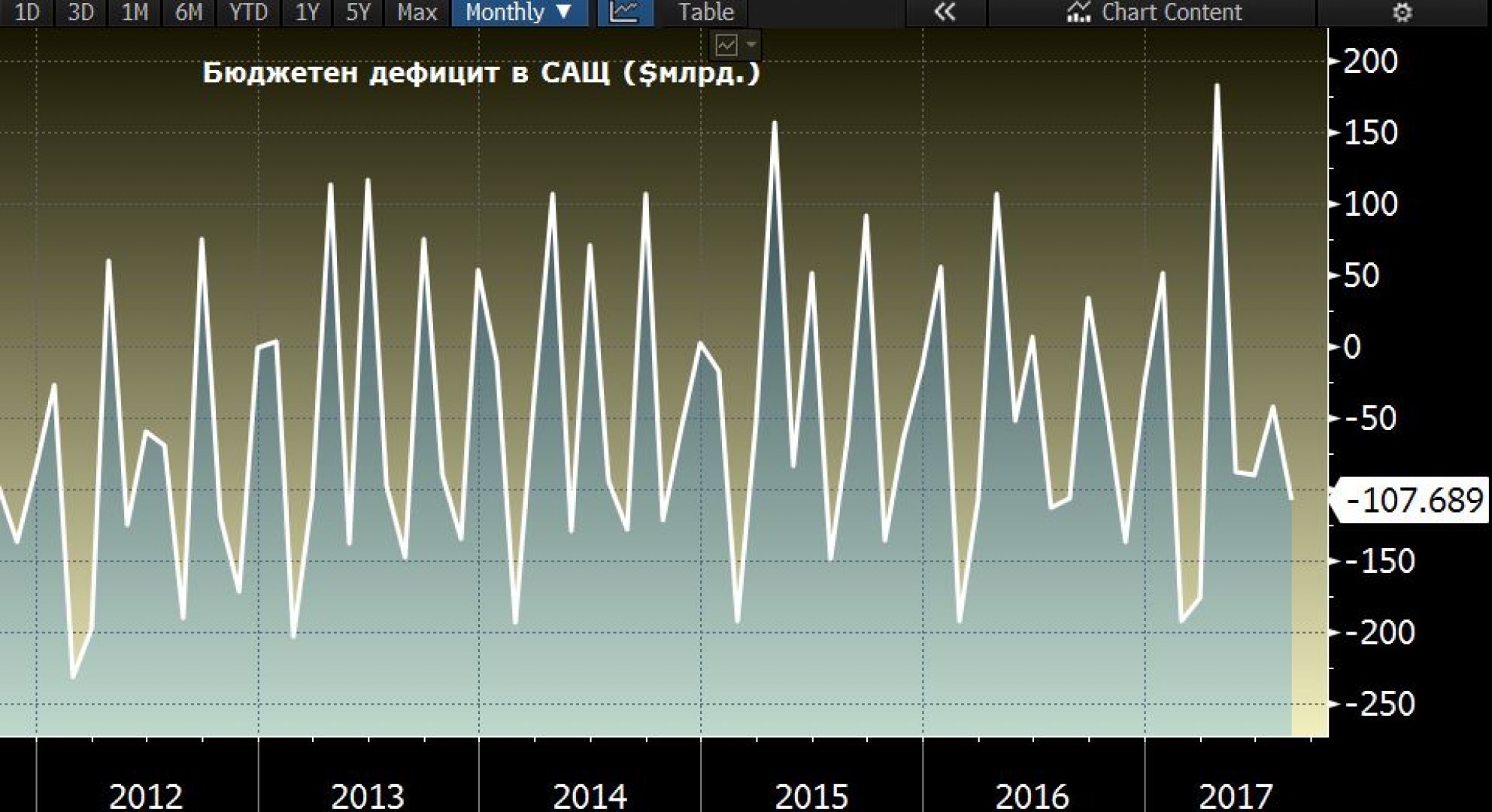Viewport: 1492px width, 812px height.
Task: Select the 1M time range
Action: point(135,12)
